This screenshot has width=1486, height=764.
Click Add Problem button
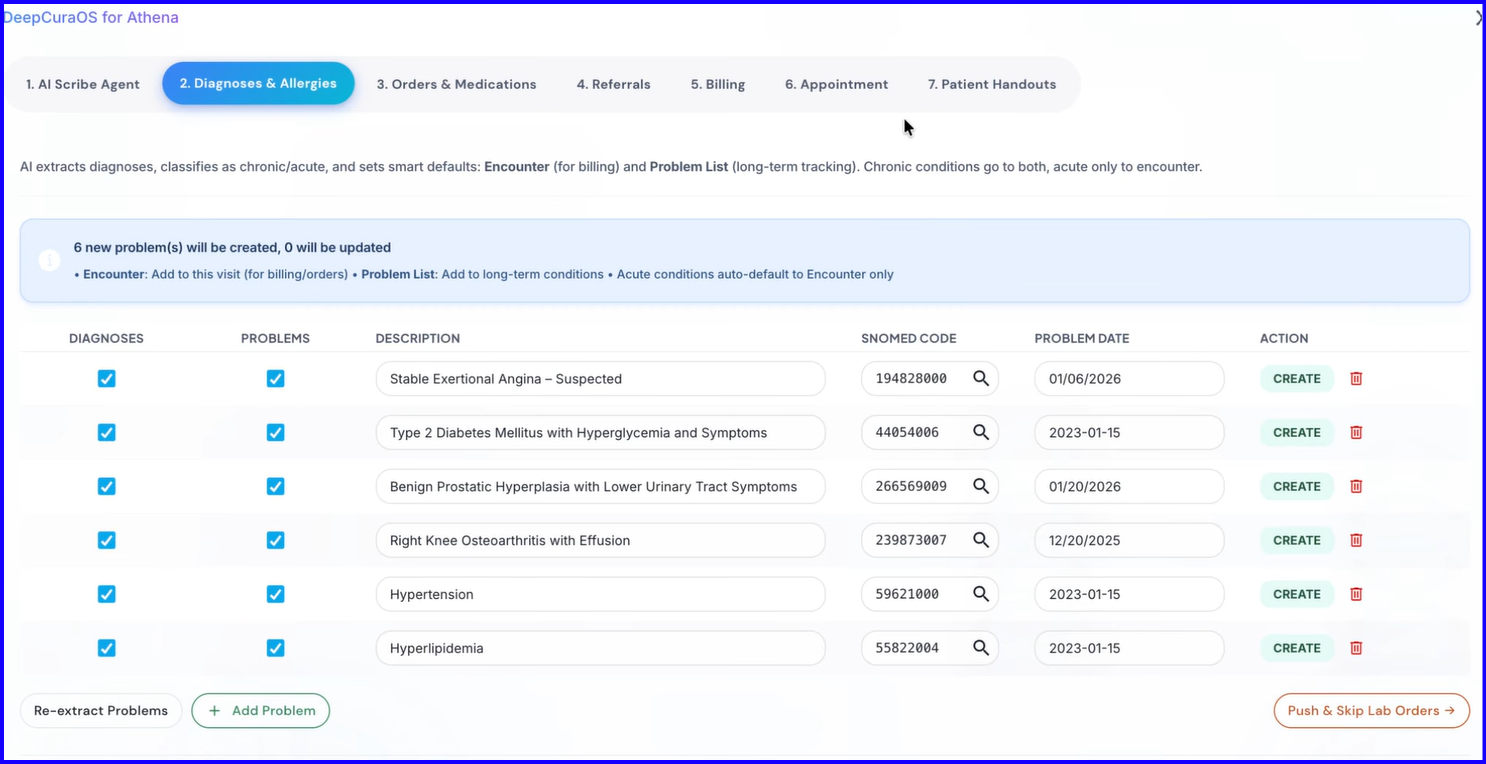[x=261, y=711]
